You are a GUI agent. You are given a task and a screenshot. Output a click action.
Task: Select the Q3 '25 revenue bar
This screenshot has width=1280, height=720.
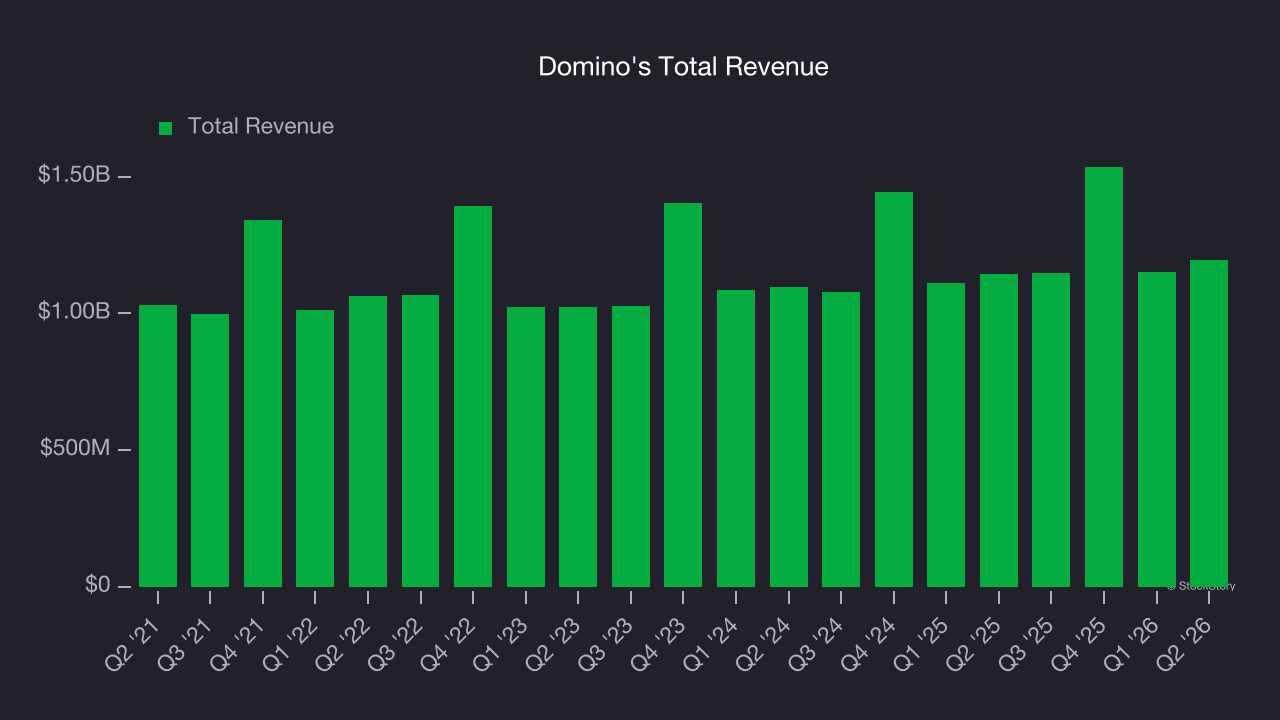(x=1051, y=430)
